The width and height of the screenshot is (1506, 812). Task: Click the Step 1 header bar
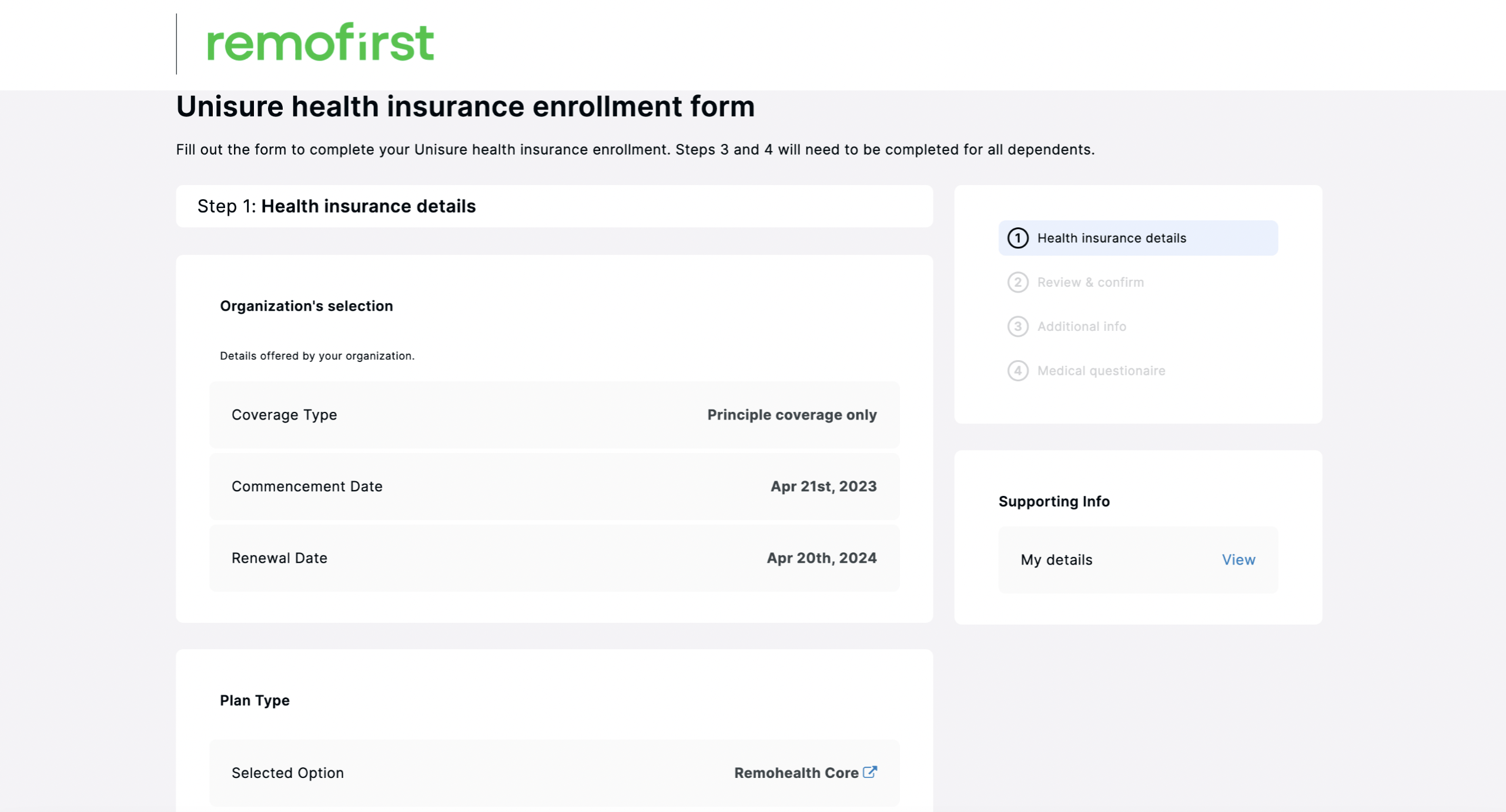[554, 206]
